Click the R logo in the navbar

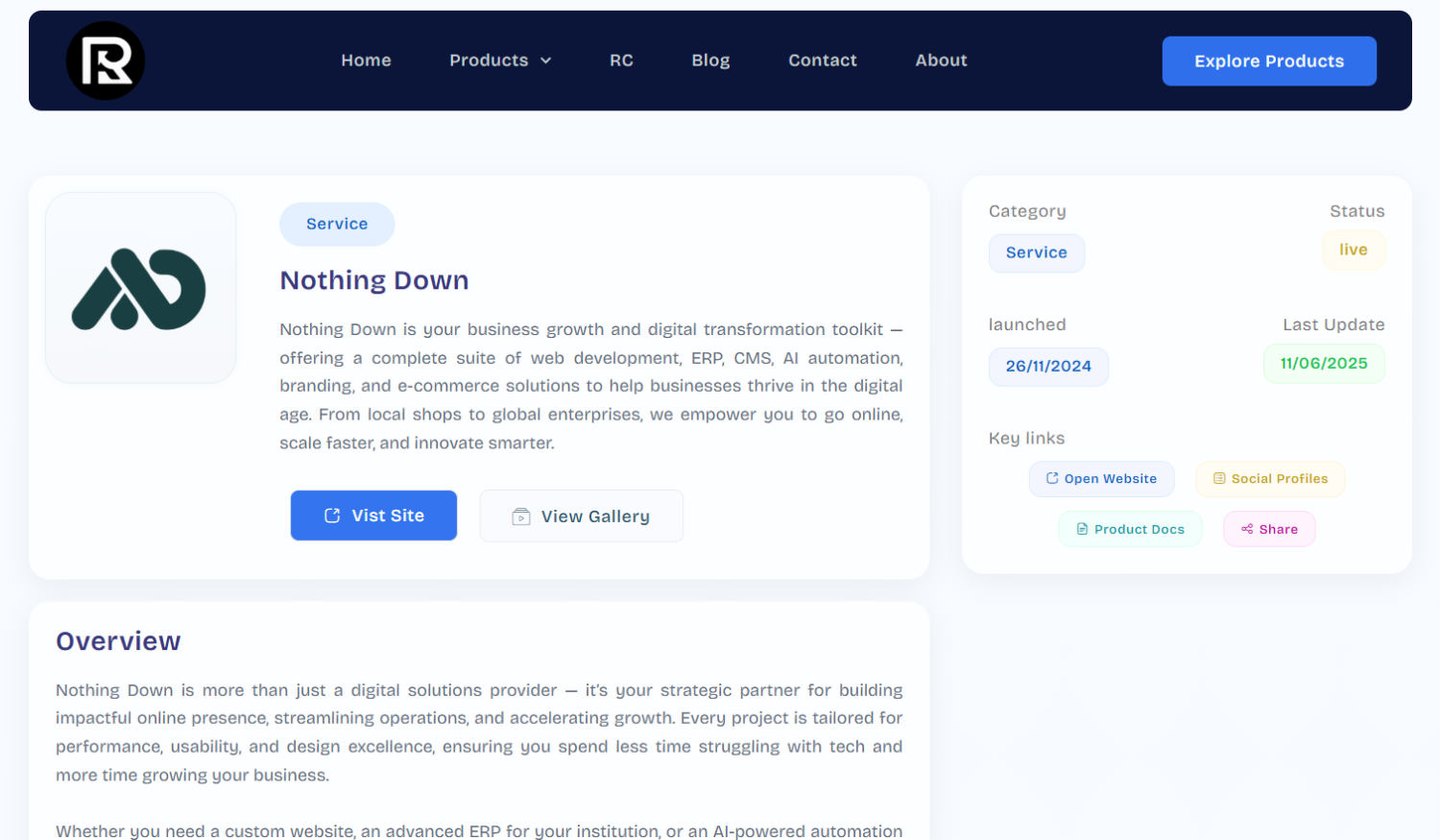pyautogui.click(x=106, y=60)
